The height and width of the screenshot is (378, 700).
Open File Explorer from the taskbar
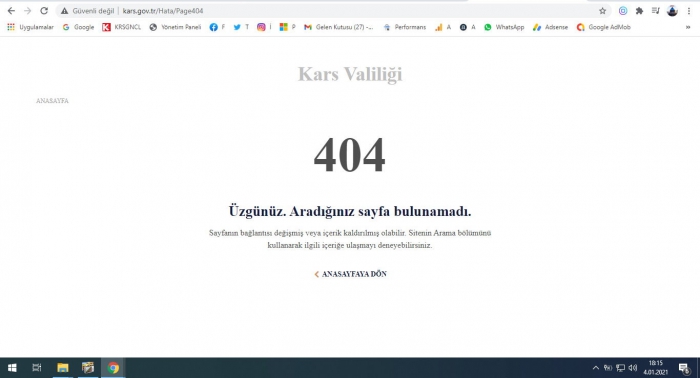coord(62,368)
